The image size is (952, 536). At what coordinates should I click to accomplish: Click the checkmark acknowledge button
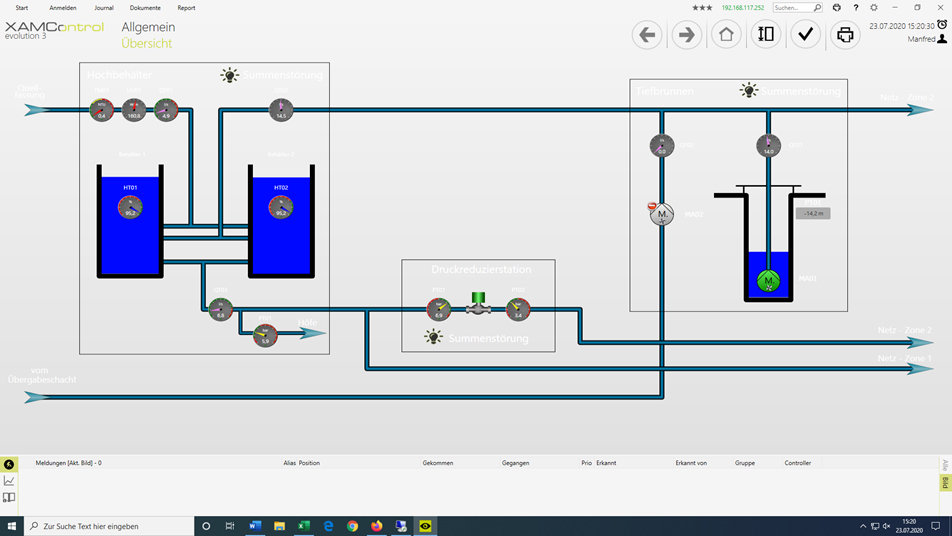tap(805, 35)
